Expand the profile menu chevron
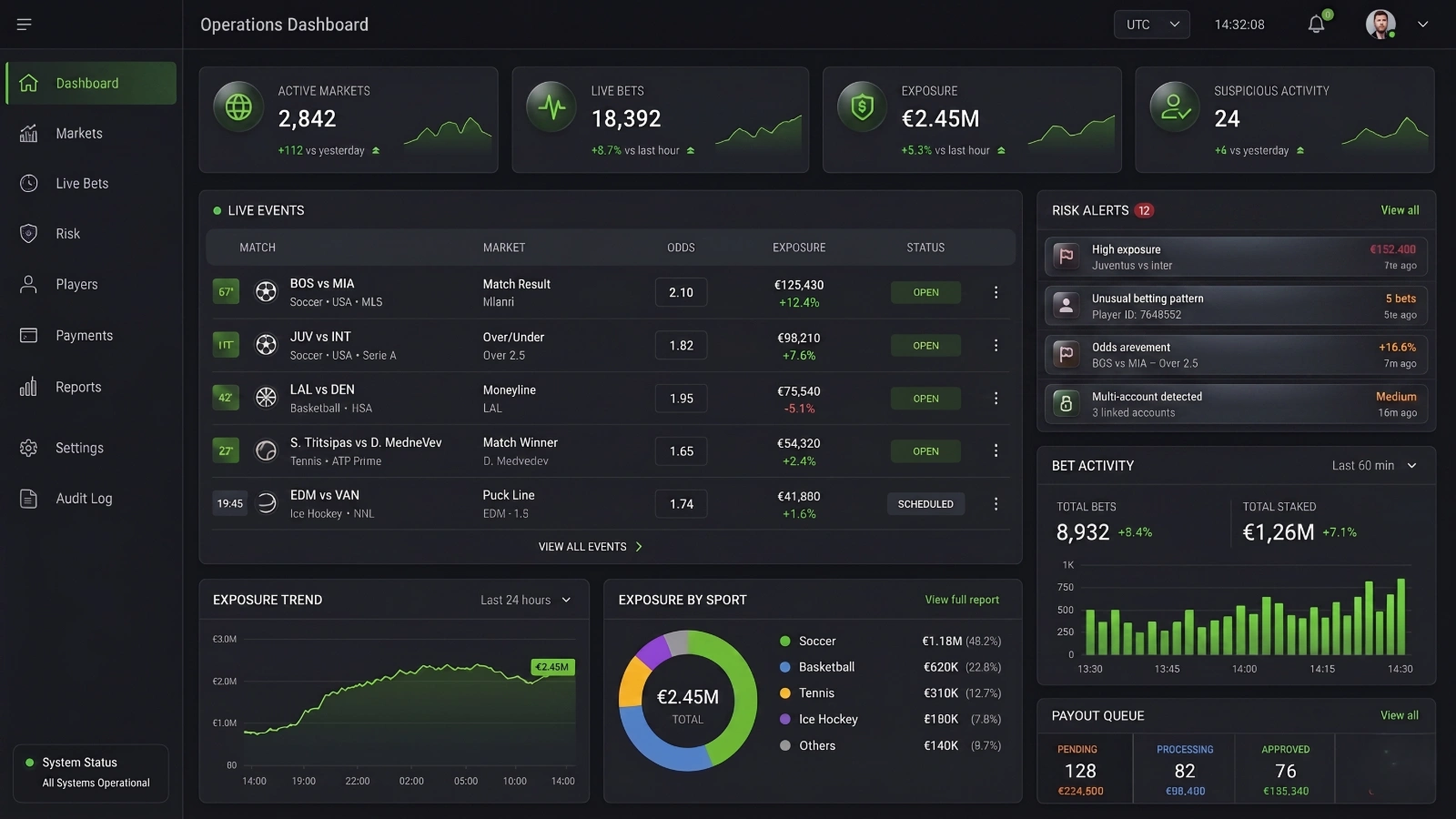Image resolution: width=1456 pixels, height=819 pixels. (1423, 25)
